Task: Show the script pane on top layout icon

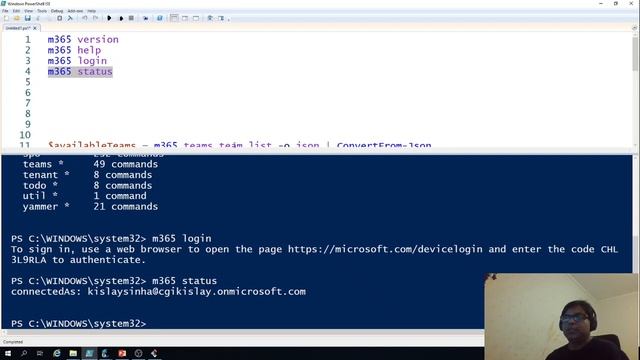Action: pyautogui.click(x=174, y=18)
